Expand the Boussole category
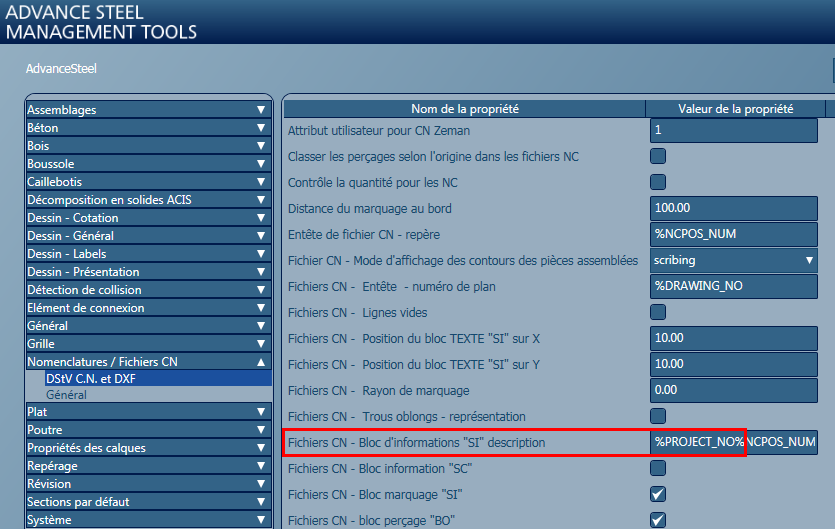This screenshot has height=529, width=835. point(149,164)
